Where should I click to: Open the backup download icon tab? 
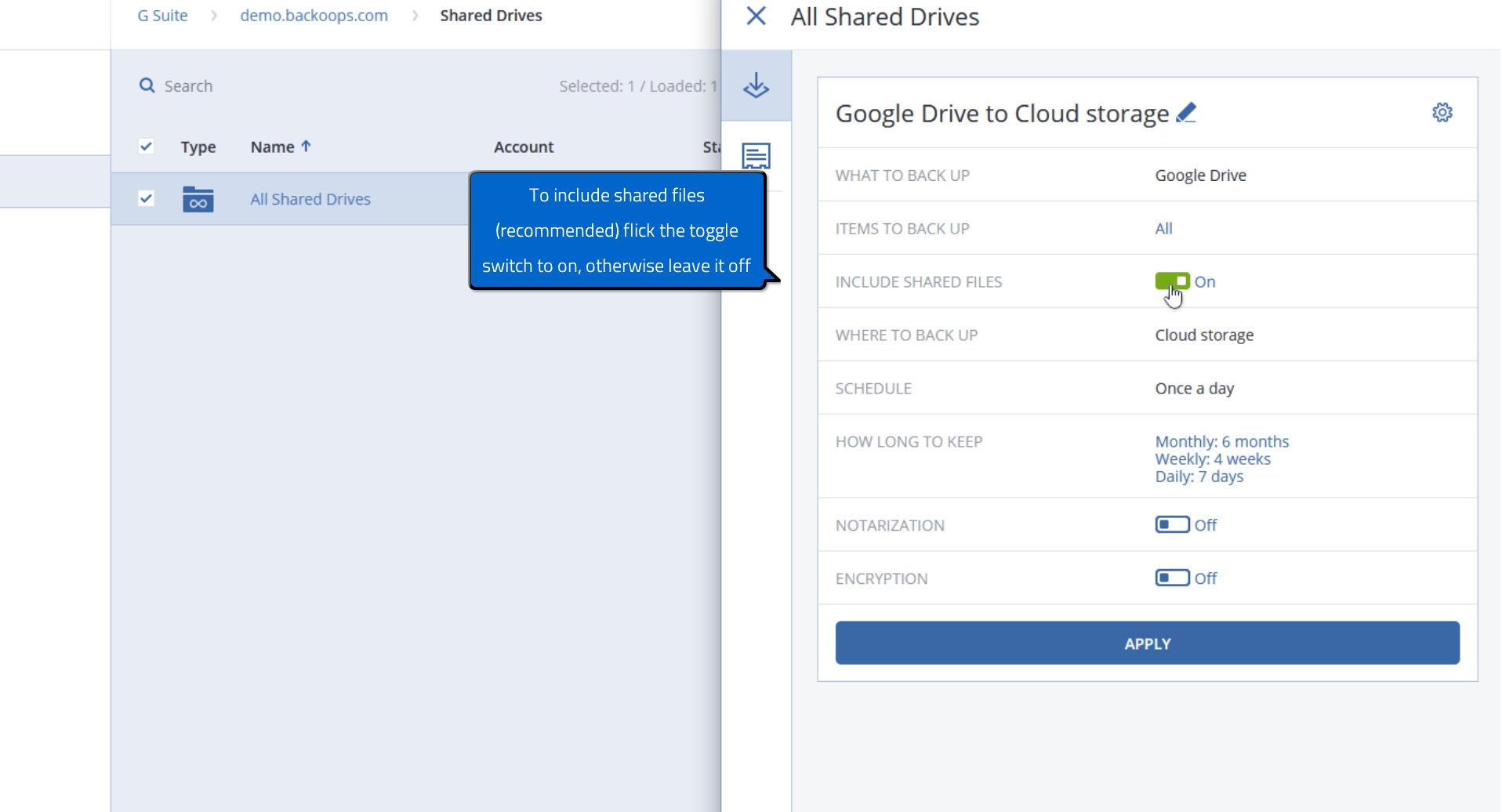(756, 85)
